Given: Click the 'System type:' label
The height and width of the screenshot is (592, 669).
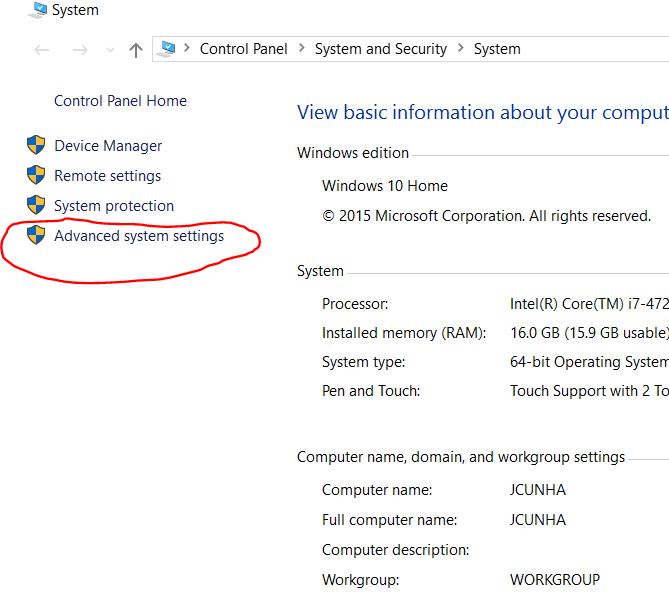Looking at the screenshot, I should pyautogui.click(x=364, y=362).
